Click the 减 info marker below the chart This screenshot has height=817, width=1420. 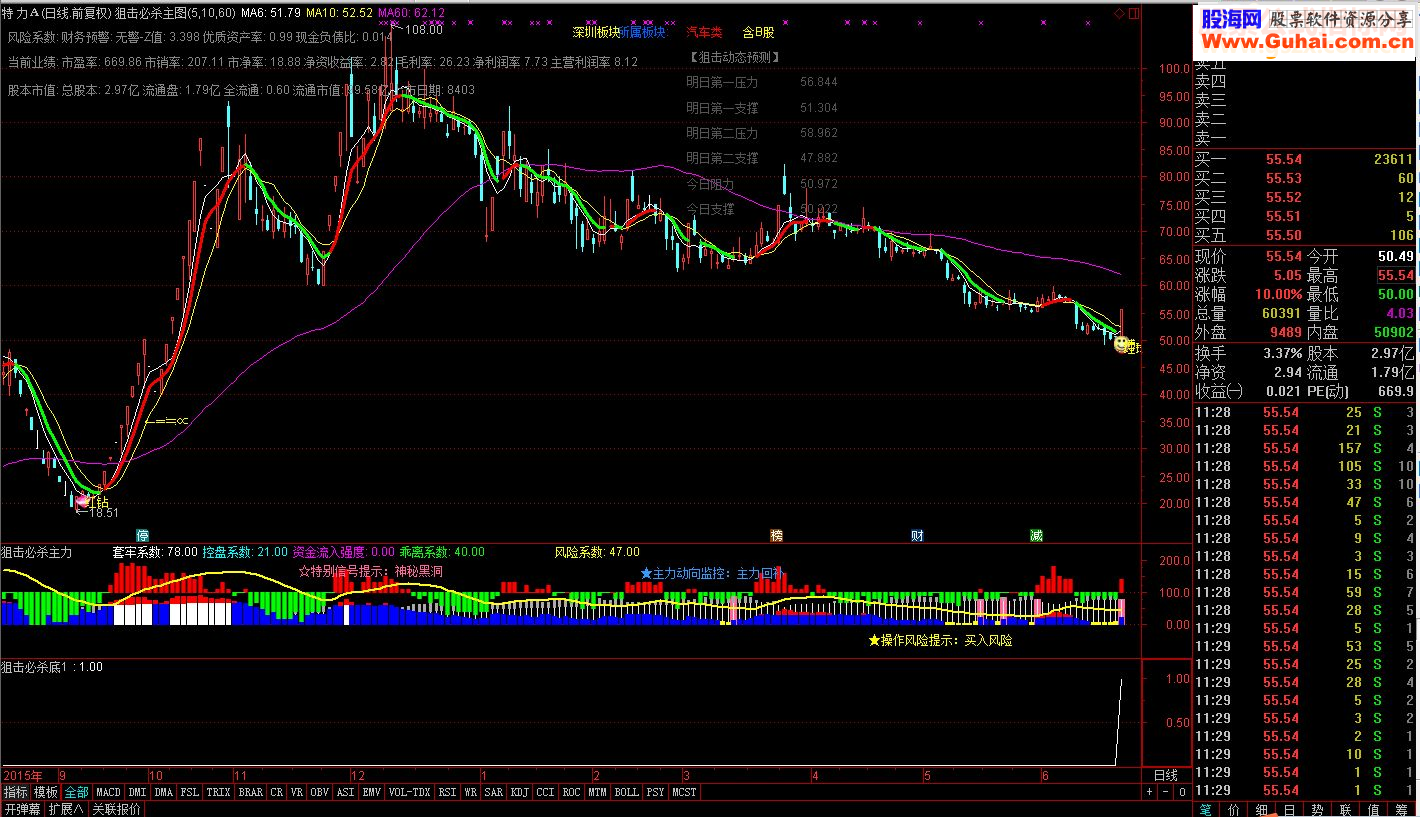point(1036,535)
